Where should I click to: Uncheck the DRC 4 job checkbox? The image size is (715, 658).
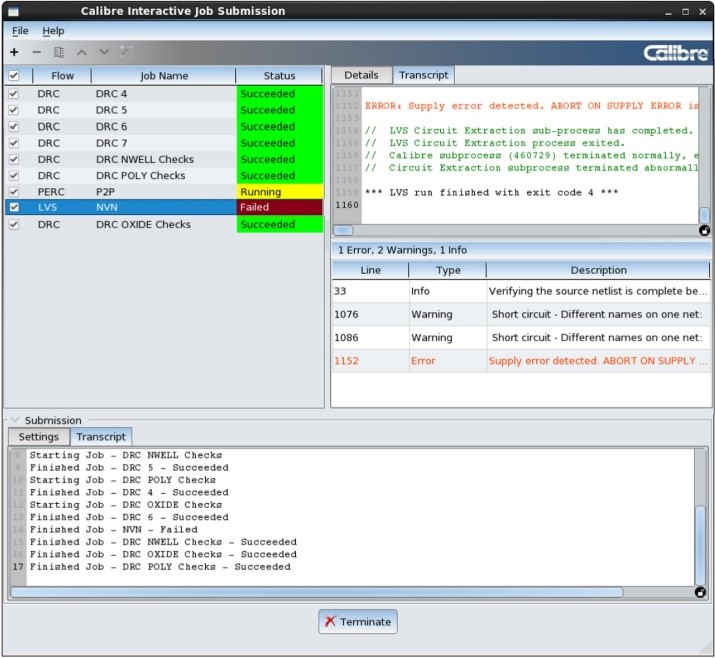(x=14, y=93)
